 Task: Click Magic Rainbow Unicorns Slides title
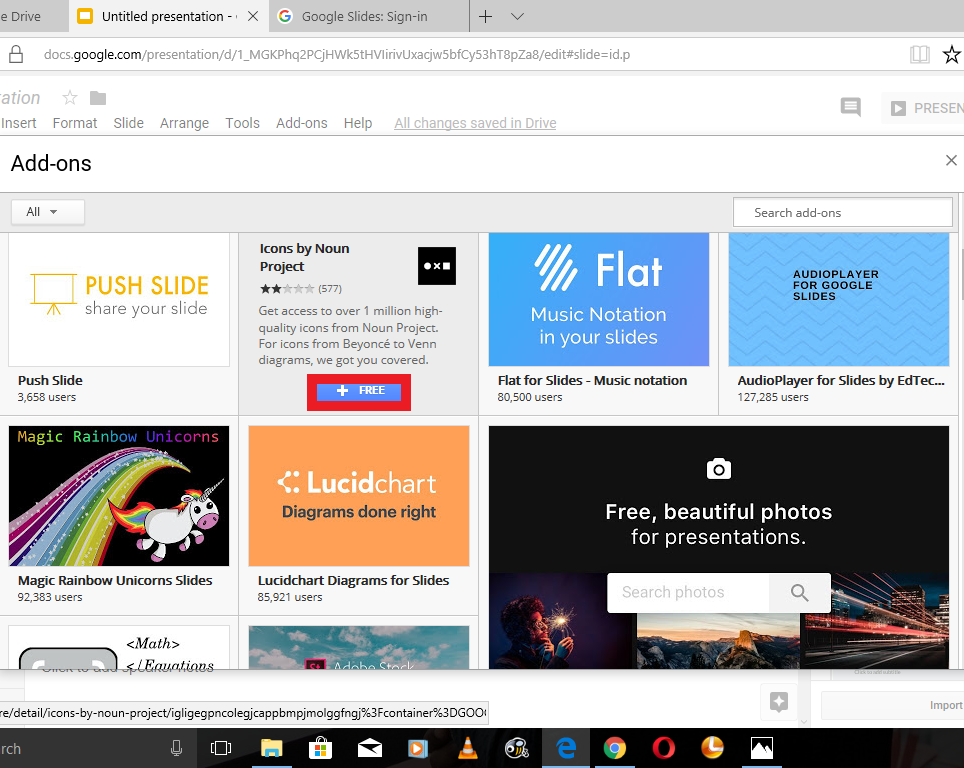[x=115, y=580]
